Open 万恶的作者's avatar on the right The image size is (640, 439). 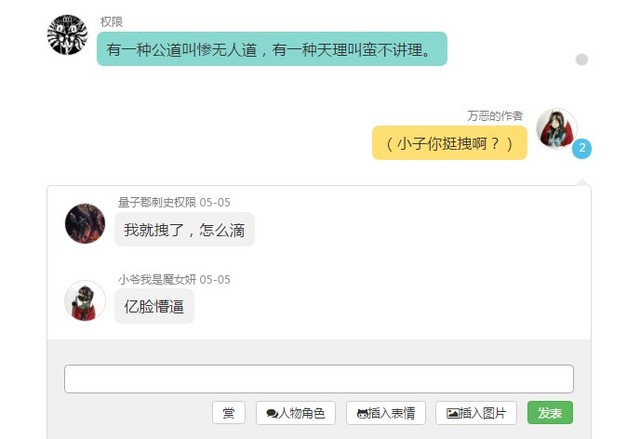click(x=556, y=128)
